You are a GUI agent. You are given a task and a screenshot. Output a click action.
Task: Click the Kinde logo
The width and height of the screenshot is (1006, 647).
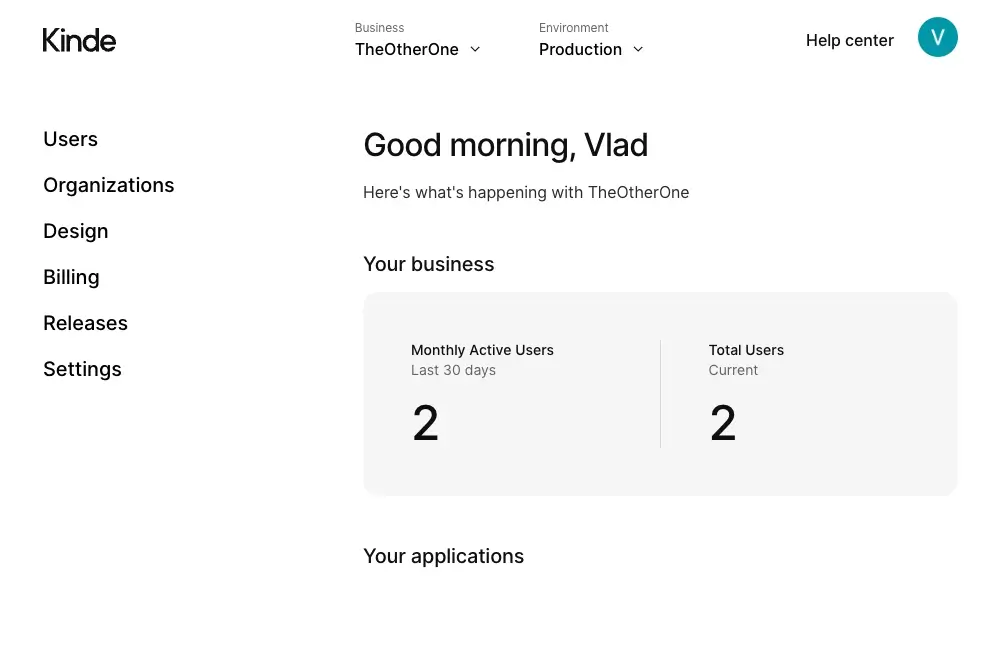point(79,40)
